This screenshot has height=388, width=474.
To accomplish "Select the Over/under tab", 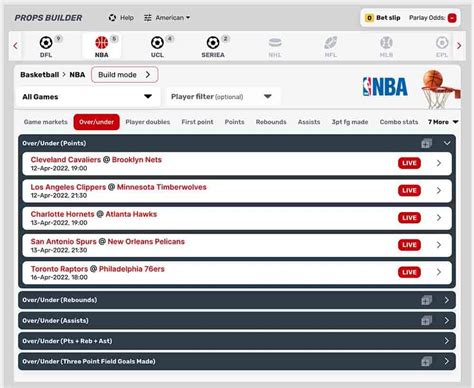I will 97,122.
